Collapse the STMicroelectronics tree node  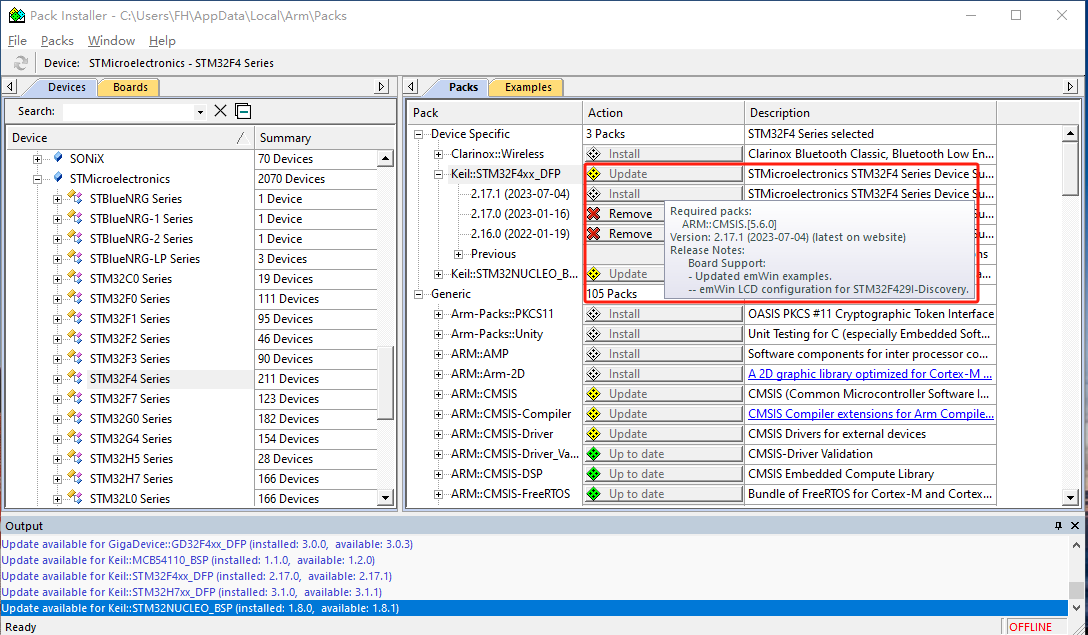pos(38,179)
